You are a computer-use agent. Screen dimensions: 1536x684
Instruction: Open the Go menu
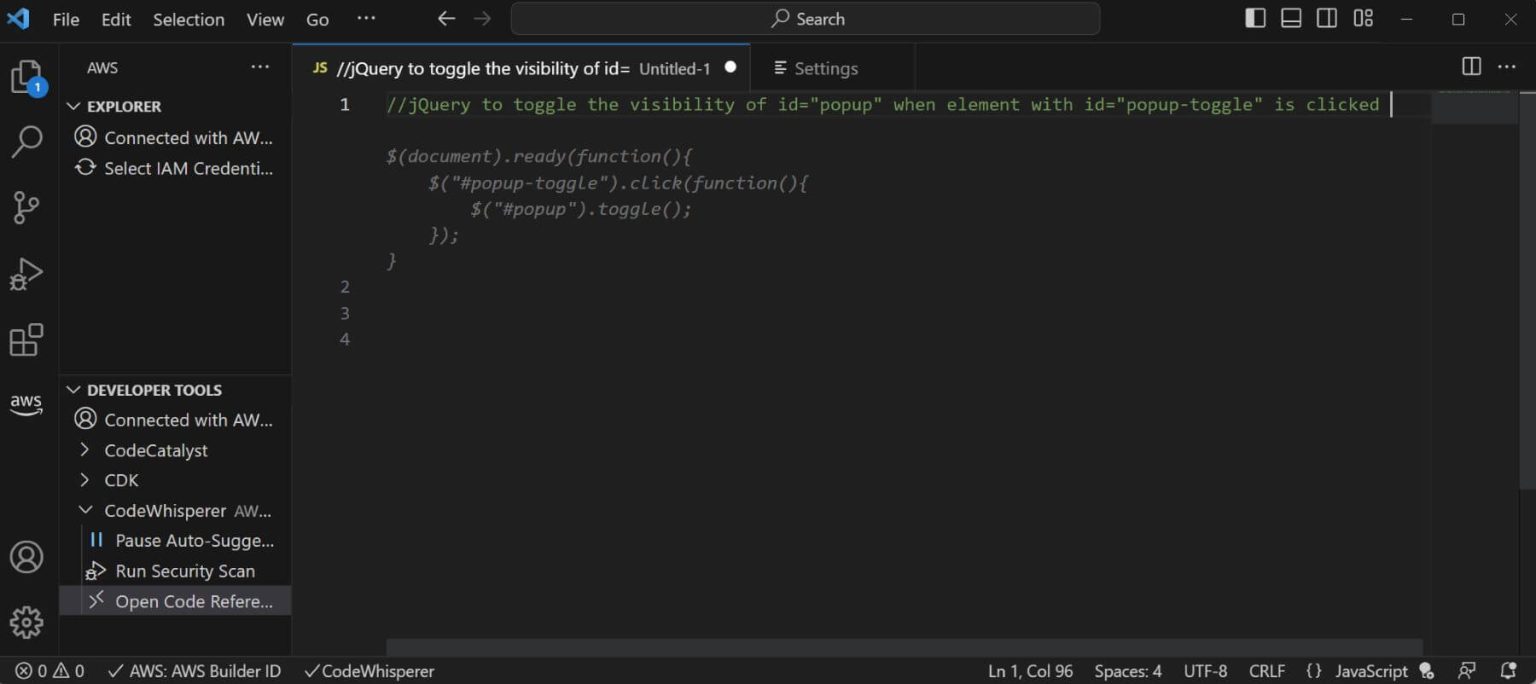click(x=316, y=19)
